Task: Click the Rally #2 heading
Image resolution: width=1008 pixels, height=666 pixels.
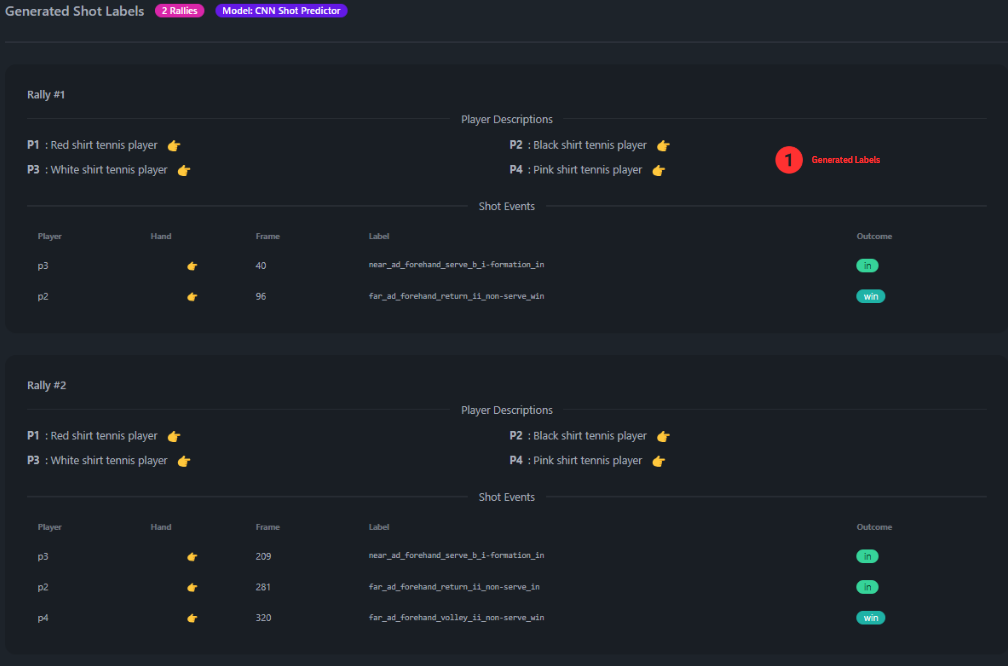Action: [47, 385]
